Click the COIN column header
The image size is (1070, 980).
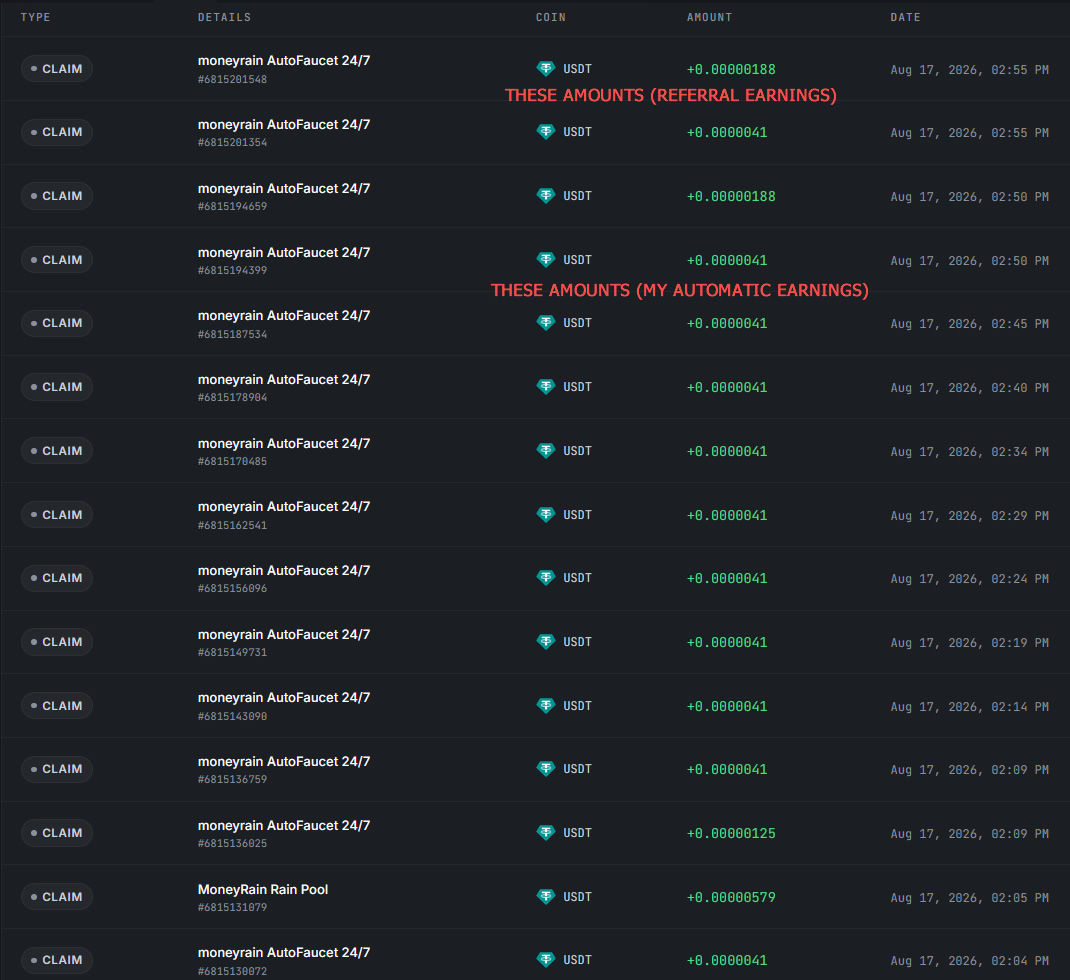pos(551,17)
